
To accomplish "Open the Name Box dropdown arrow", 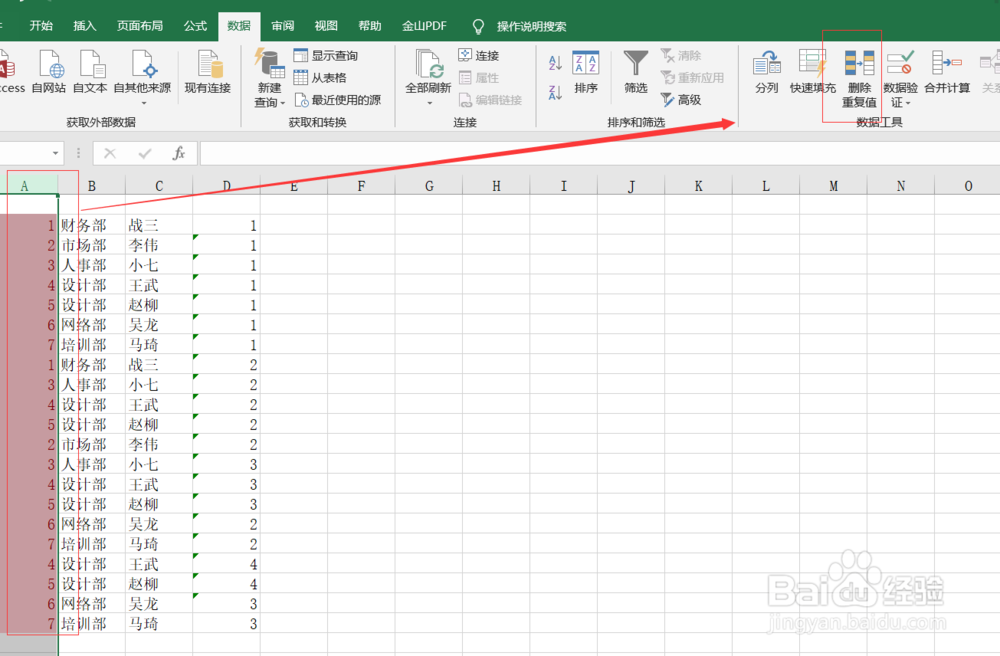I will [x=55, y=153].
